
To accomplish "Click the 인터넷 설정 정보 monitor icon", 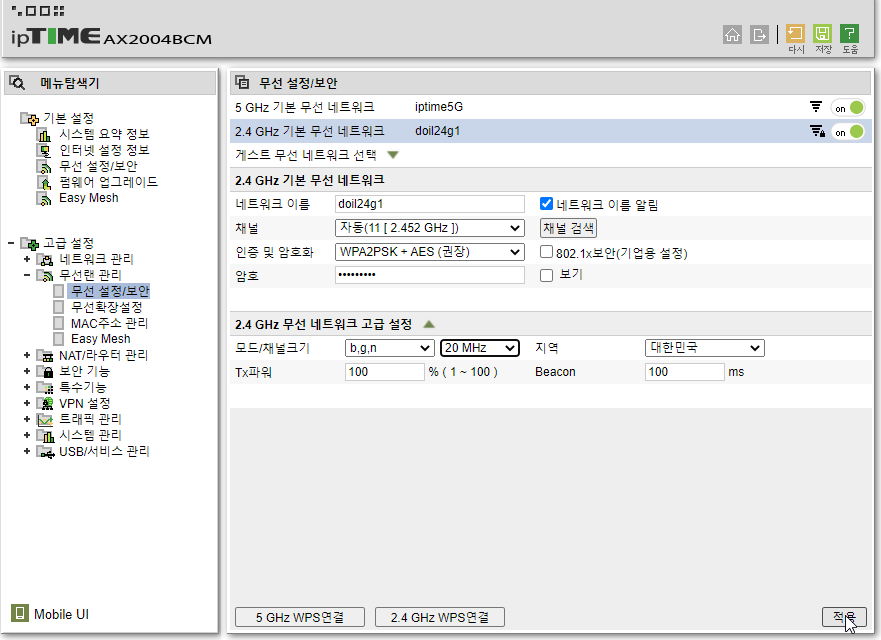I will pyautogui.click(x=44, y=151).
